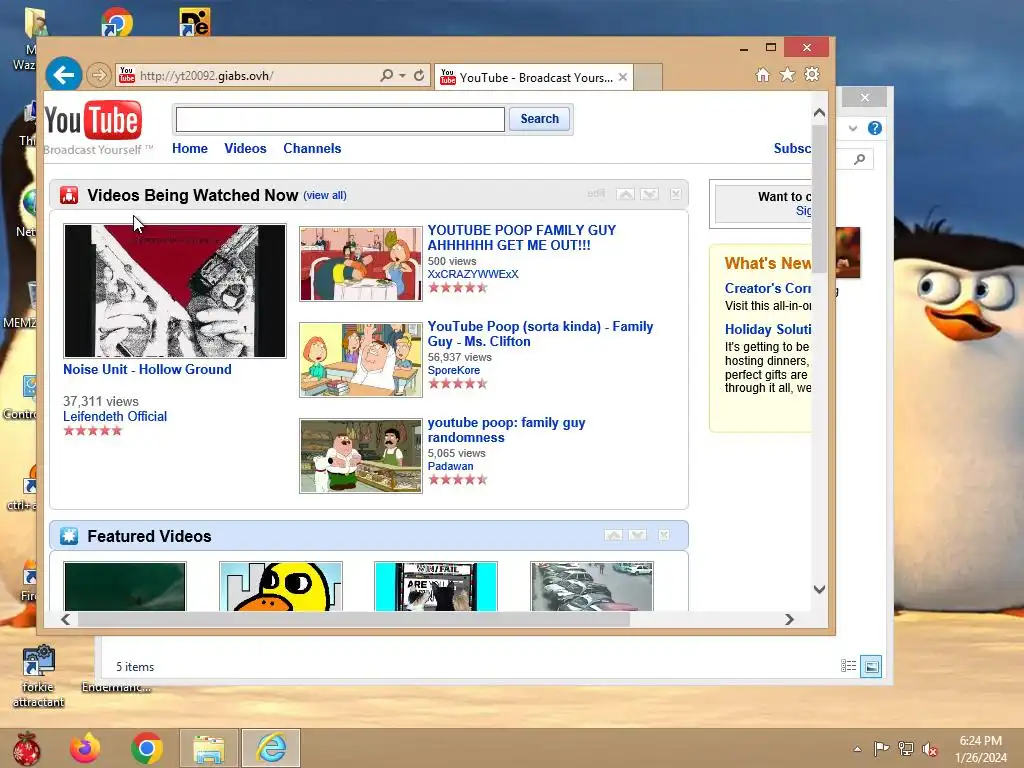Expand the ribbon chevron in Explorer window
The height and width of the screenshot is (768, 1024).
pos(853,128)
